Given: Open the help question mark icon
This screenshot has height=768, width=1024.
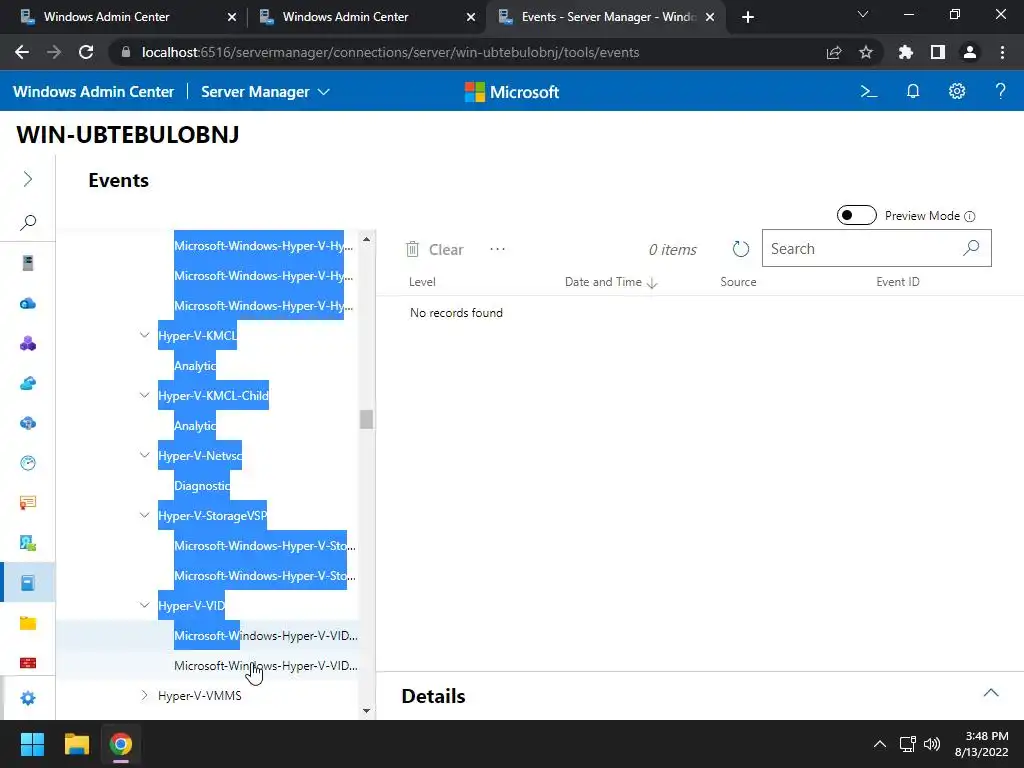Looking at the screenshot, I should [1000, 91].
